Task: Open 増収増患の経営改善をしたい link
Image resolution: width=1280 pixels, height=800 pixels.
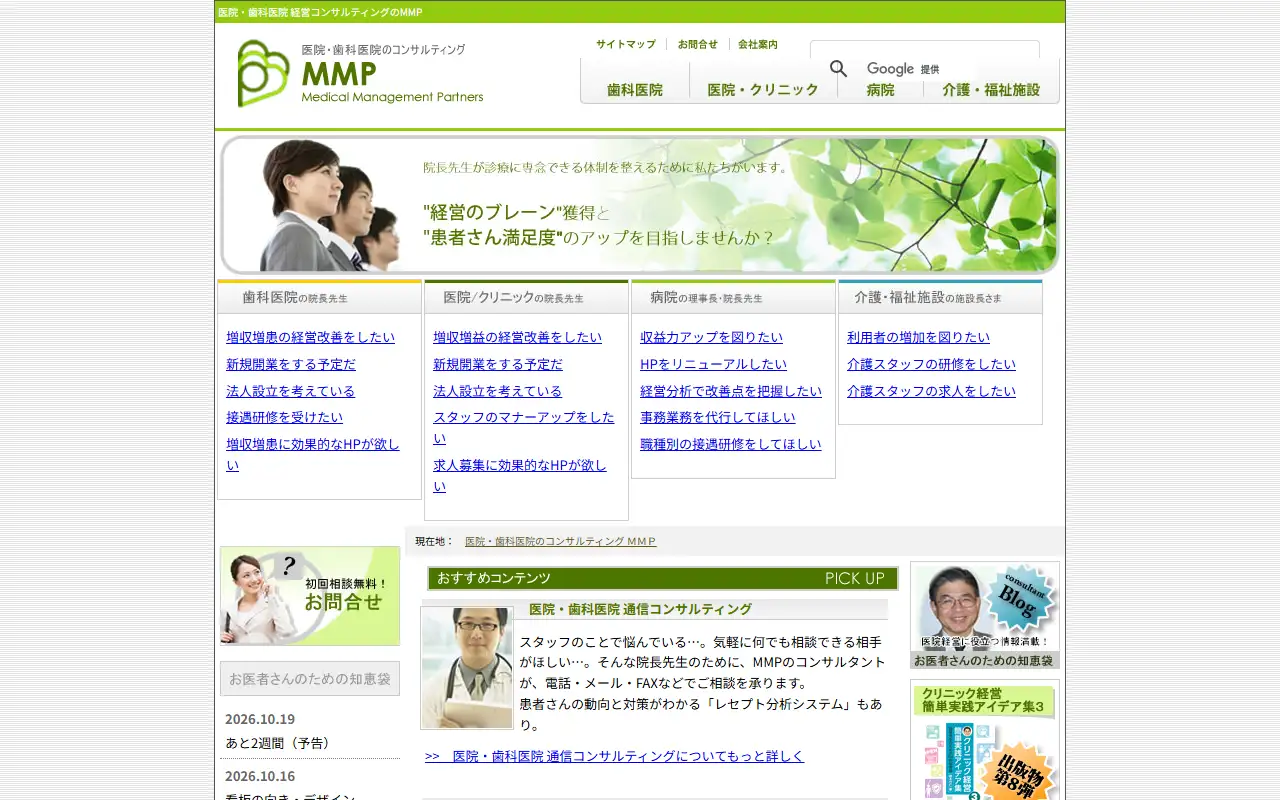Action: tap(310, 337)
